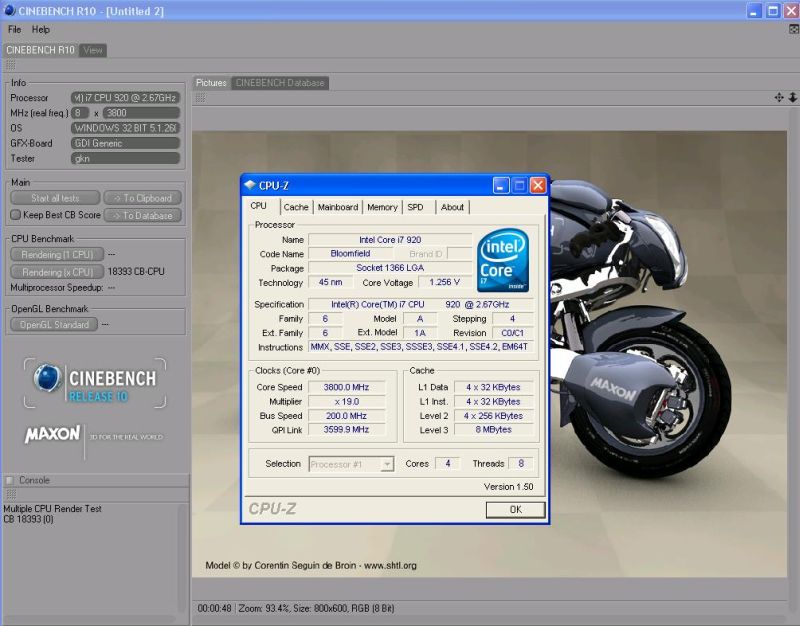Click the rendered motorcycle image
The width and height of the screenshot is (800, 626).
pyautogui.click(x=490, y=354)
